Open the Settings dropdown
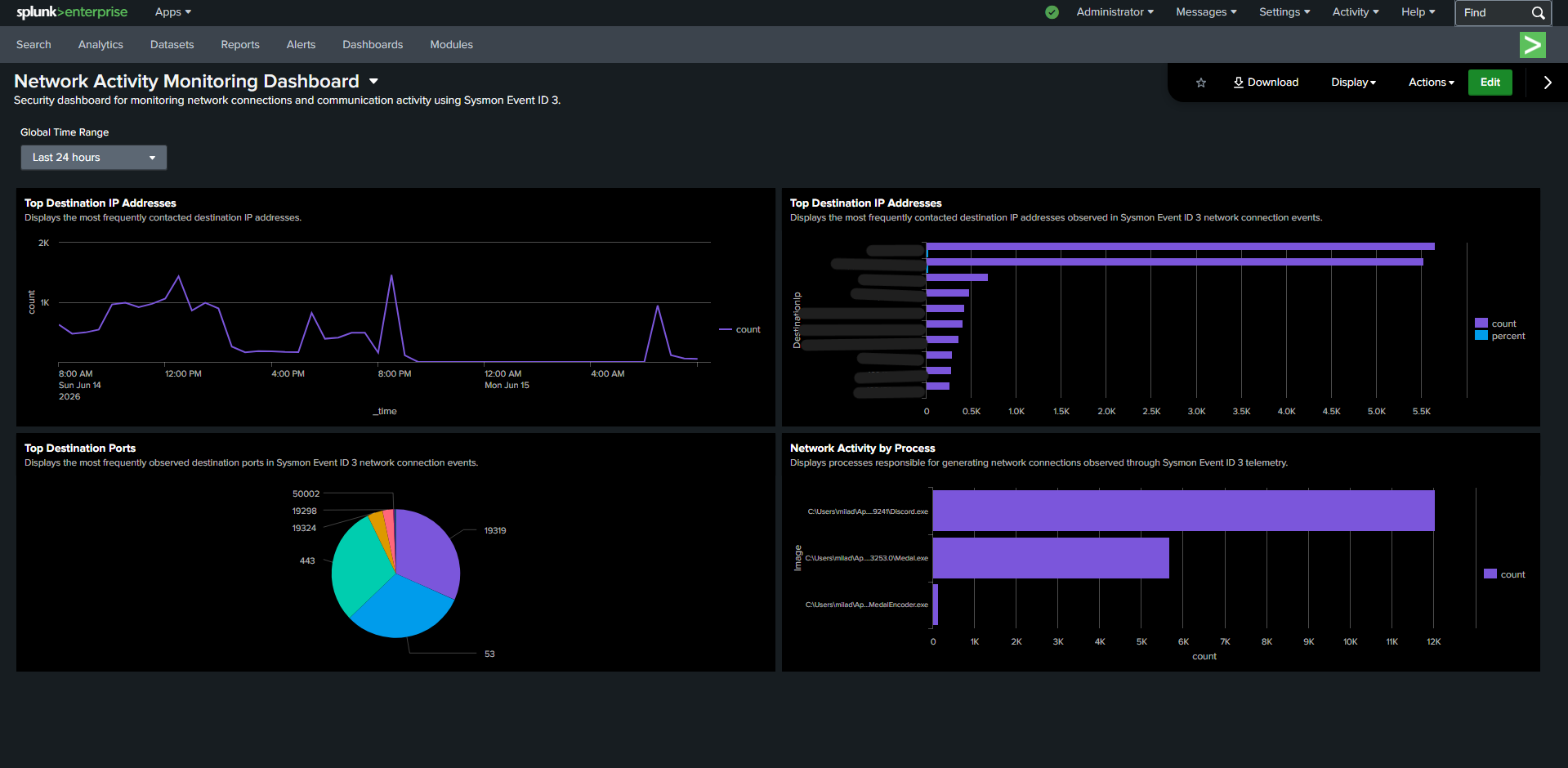The height and width of the screenshot is (768, 1568). 1284,12
